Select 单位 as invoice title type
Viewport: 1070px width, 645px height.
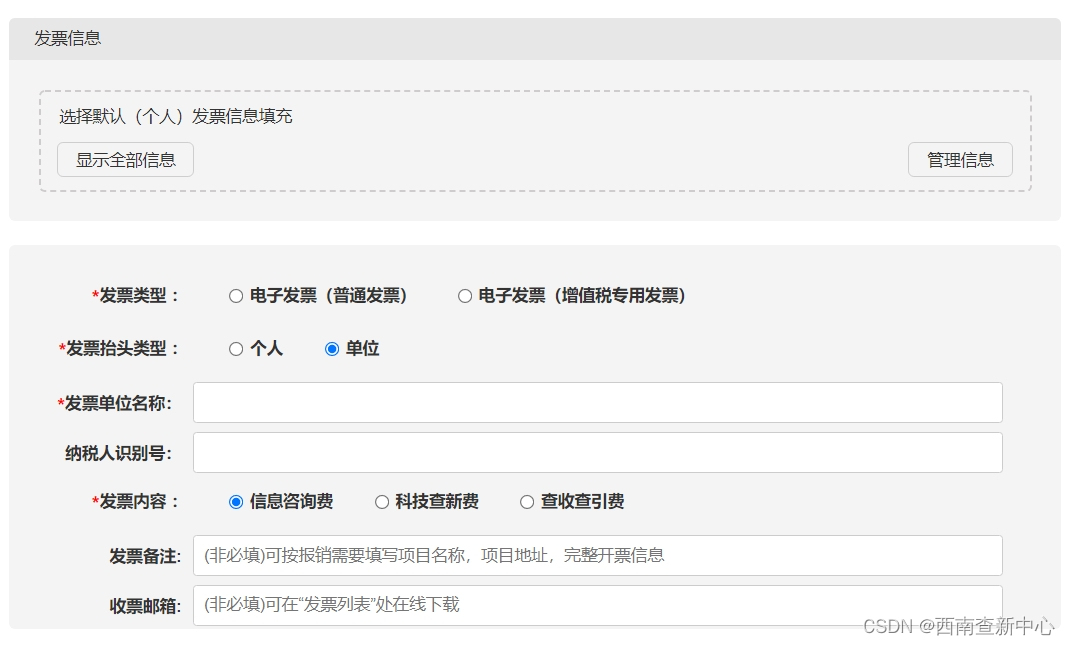332,349
